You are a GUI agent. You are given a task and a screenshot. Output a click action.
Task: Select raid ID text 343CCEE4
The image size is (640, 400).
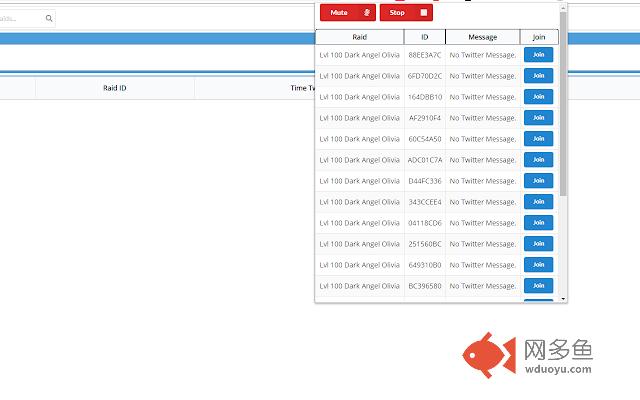coord(424,202)
